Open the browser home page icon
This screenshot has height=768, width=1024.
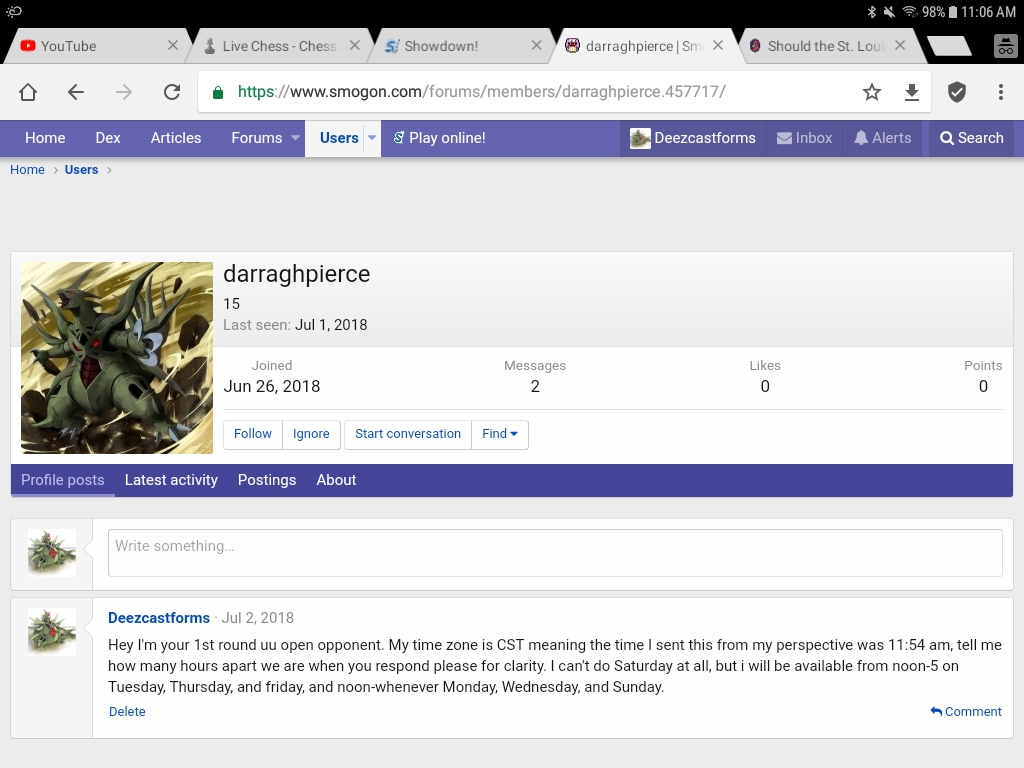(28, 92)
